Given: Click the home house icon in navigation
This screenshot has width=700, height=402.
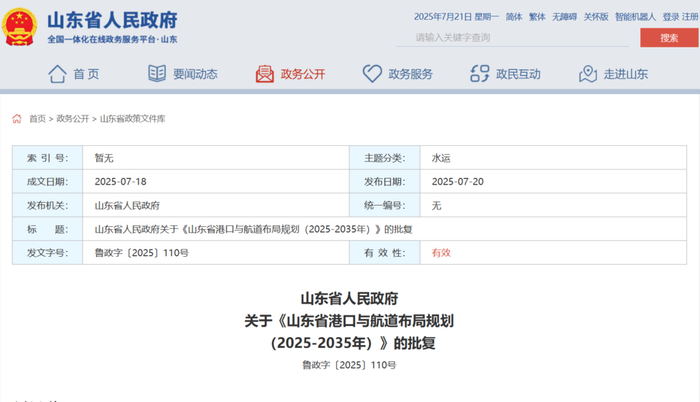Looking at the screenshot, I should [57, 74].
